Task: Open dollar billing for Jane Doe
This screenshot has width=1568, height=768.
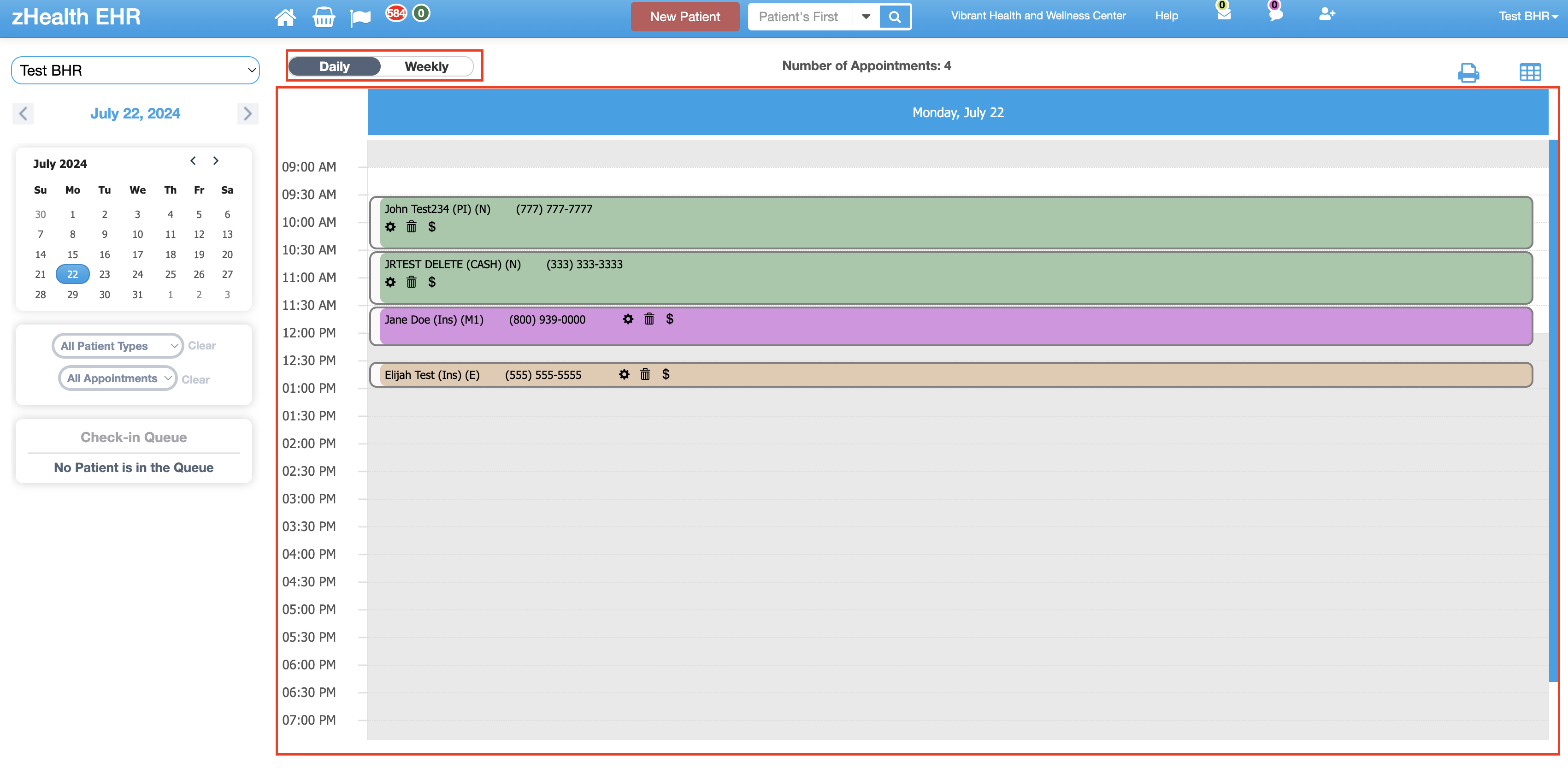Action: pos(670,319)
